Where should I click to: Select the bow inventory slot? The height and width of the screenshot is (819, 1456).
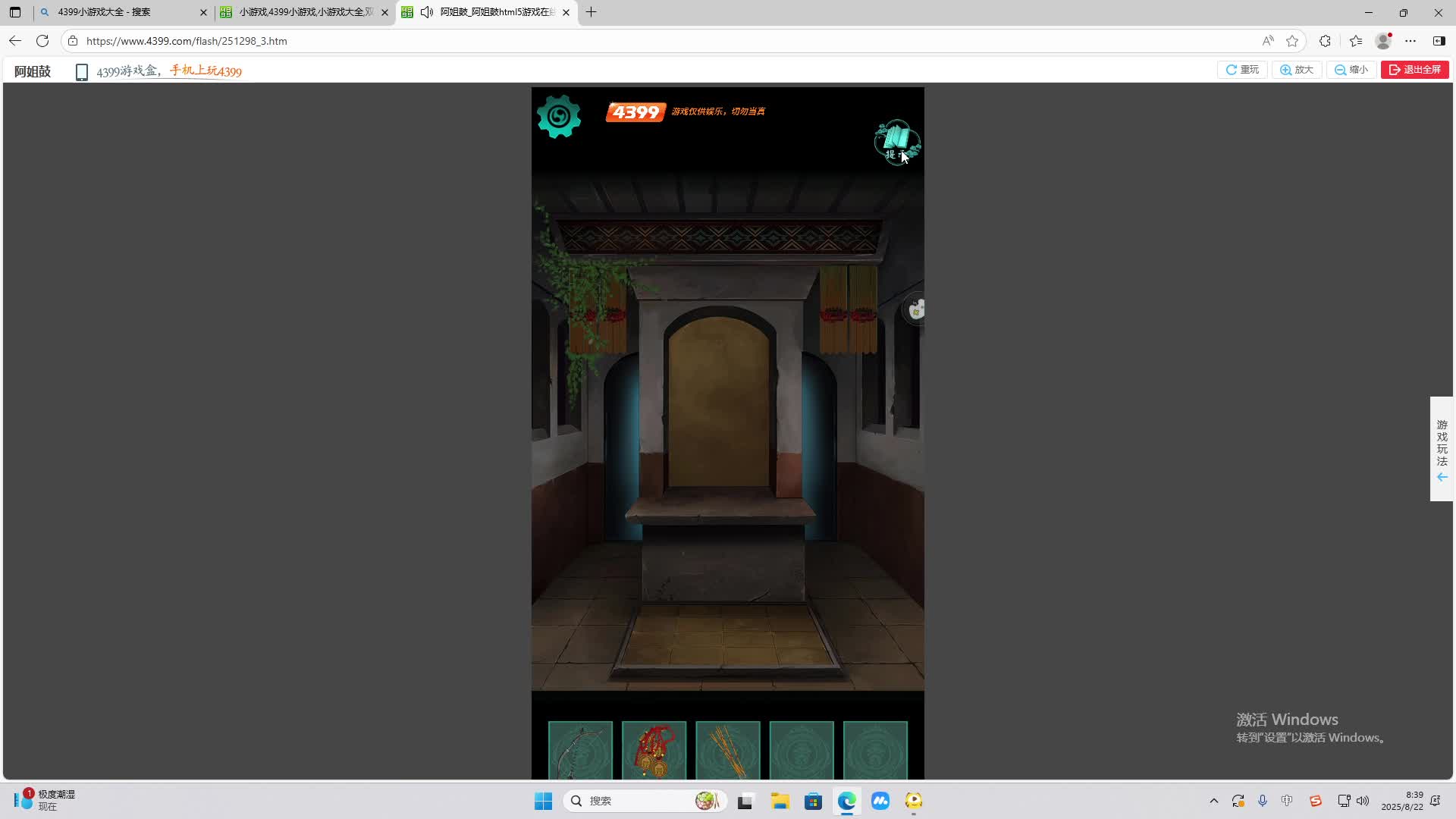pos(580,751)
